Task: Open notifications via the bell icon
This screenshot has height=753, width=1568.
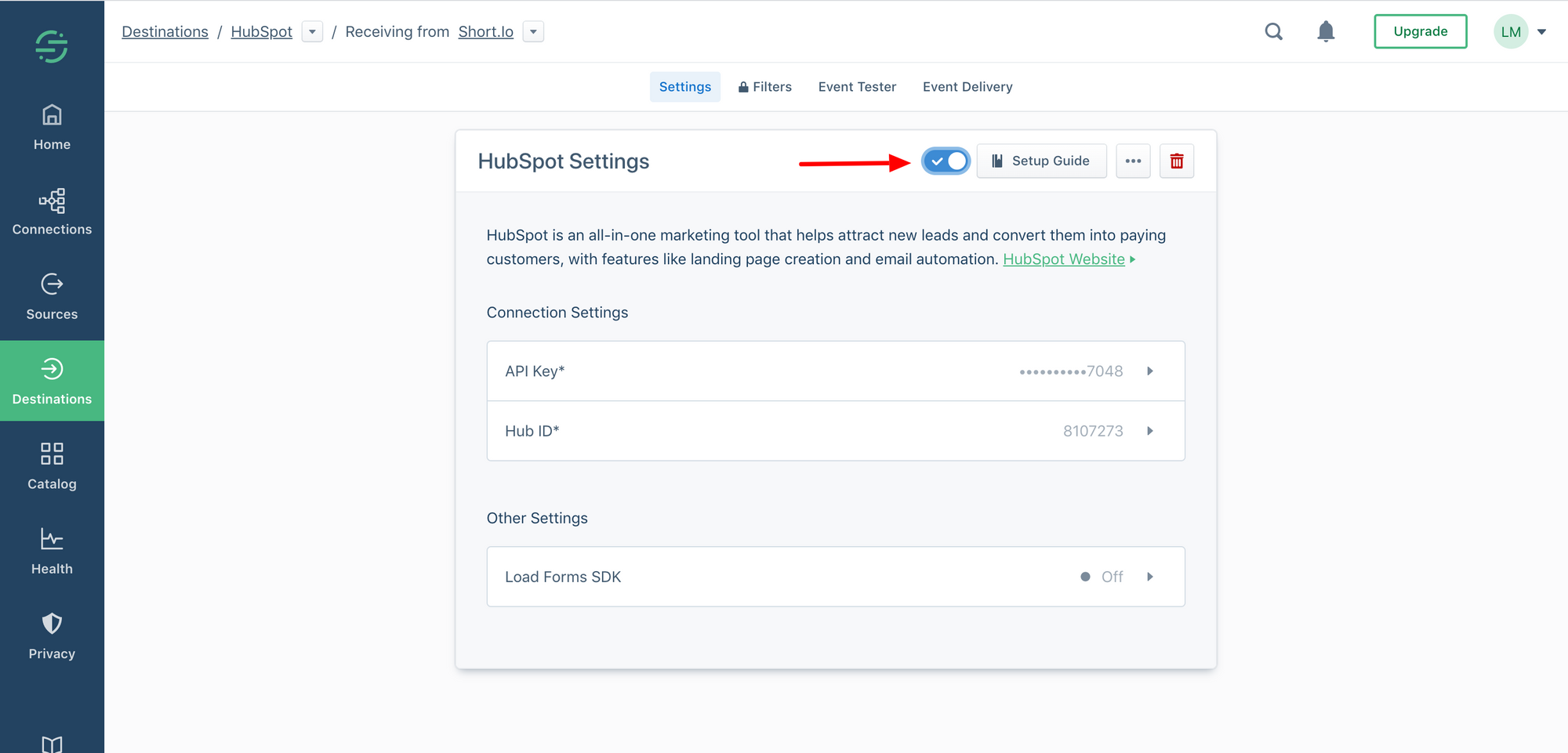Action: (x=1325, y=31)
